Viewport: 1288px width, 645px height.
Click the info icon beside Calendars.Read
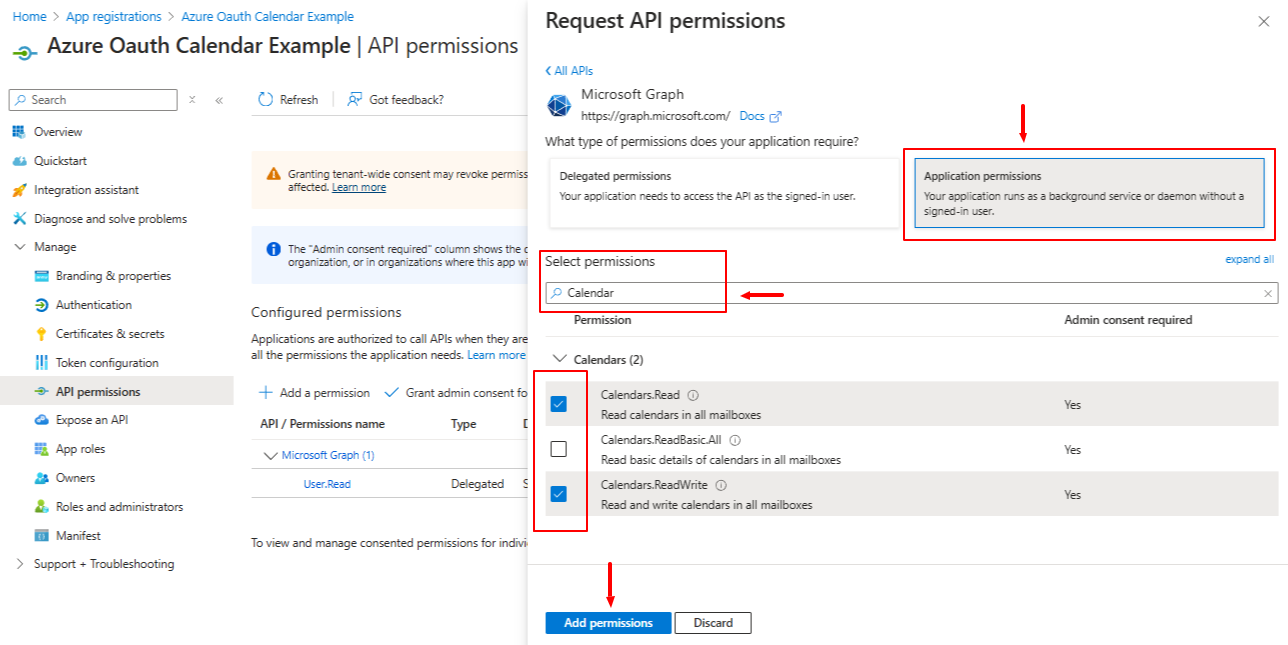tap(693, 395)
